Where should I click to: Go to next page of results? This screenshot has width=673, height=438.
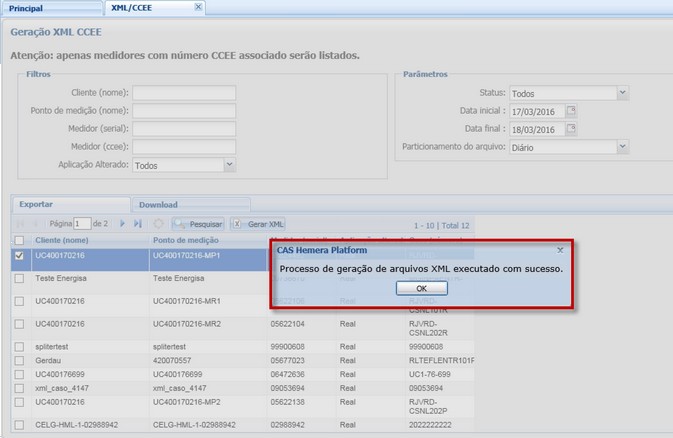click(123, 224)
